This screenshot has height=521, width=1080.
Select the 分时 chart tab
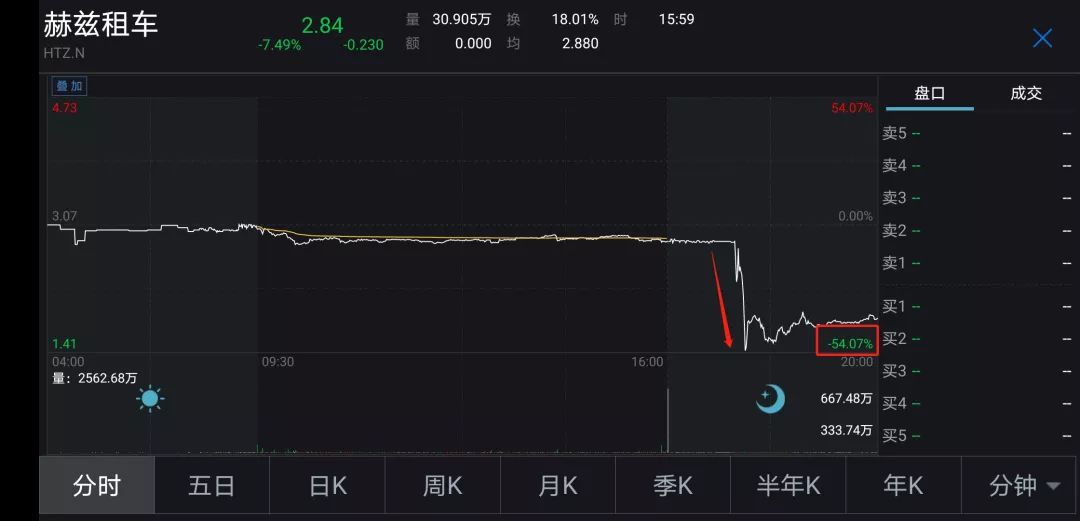click(97, 485)
